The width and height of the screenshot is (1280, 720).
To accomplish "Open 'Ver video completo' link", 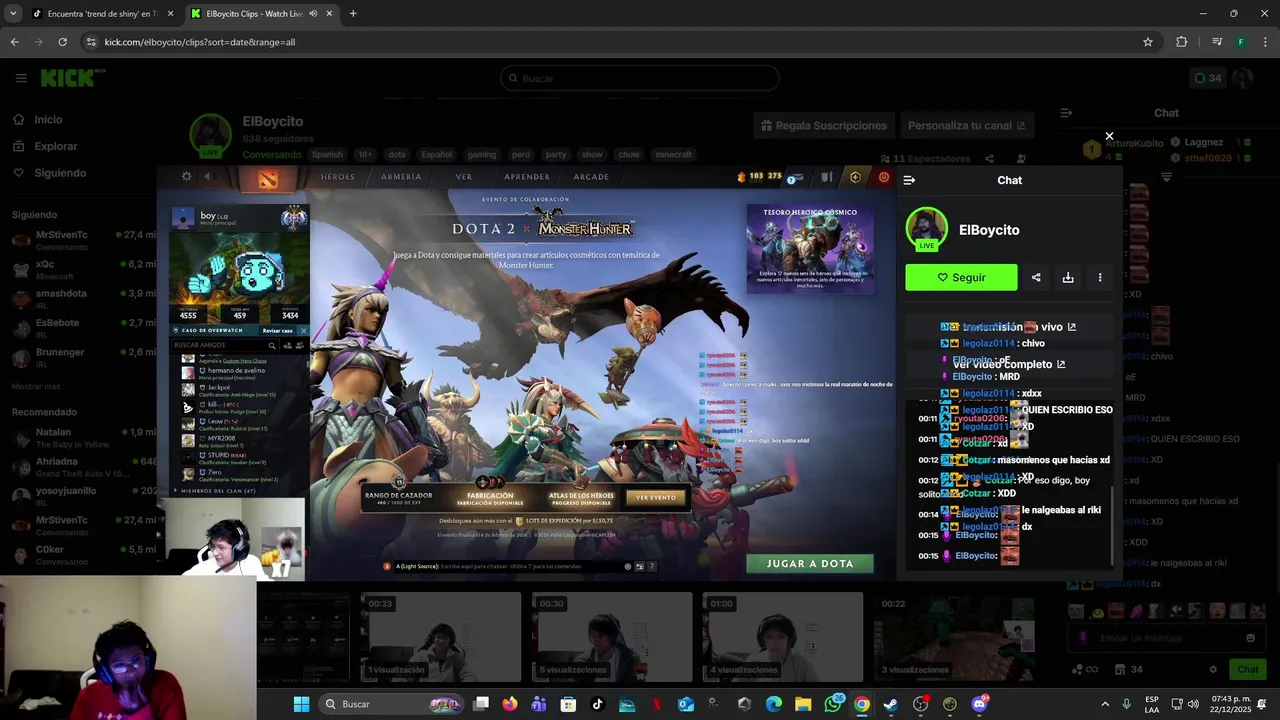I will pos(1009,364).
